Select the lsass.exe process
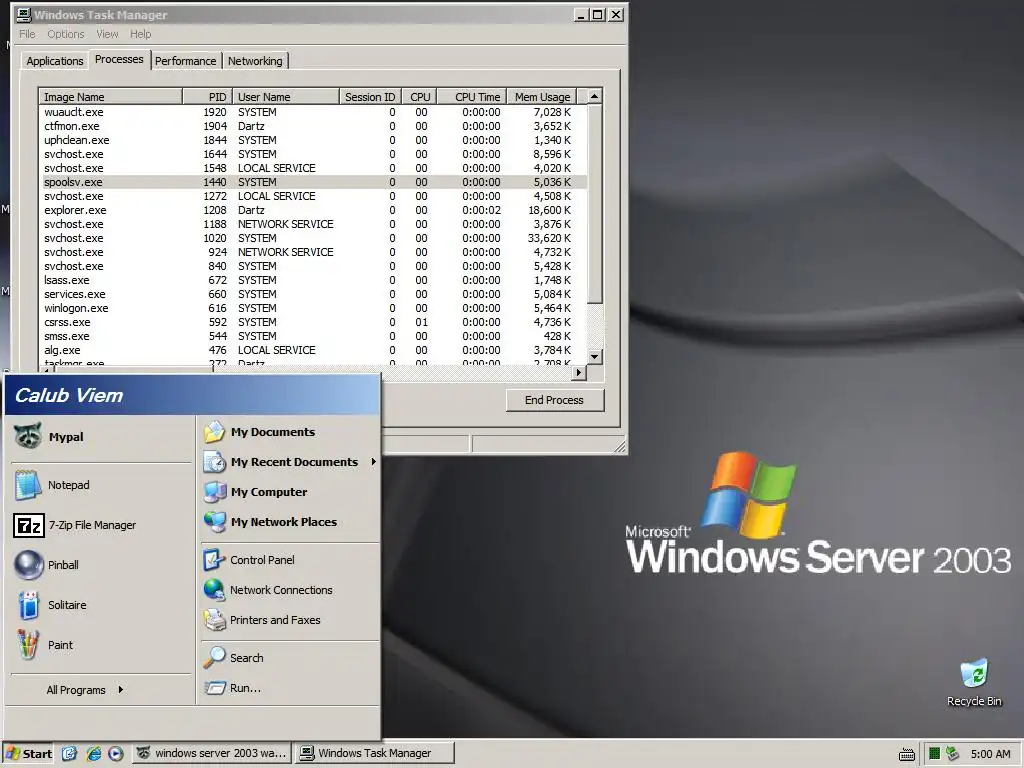The width and height of the screenshot is (1024, 768). (312, 280)
